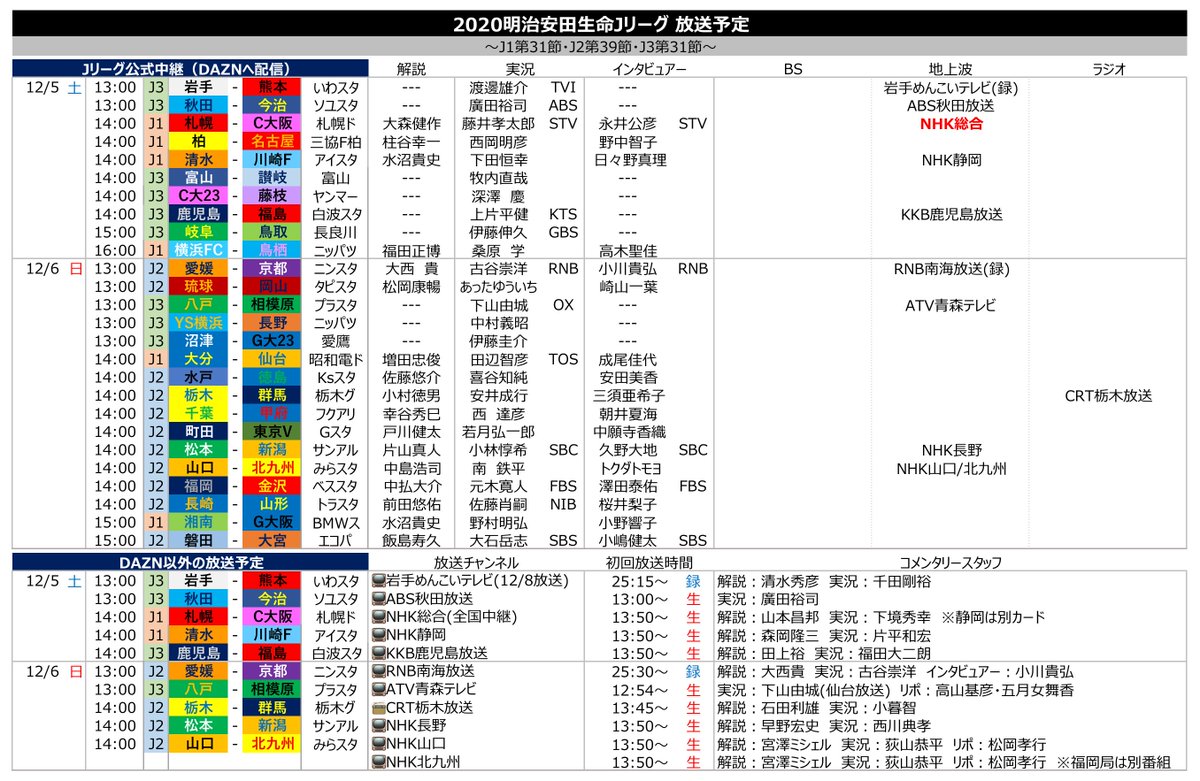This screenshot has width=1200, height=781.
Task: Click announcer name 藤井孝太郎
Action: click(498, 124)
